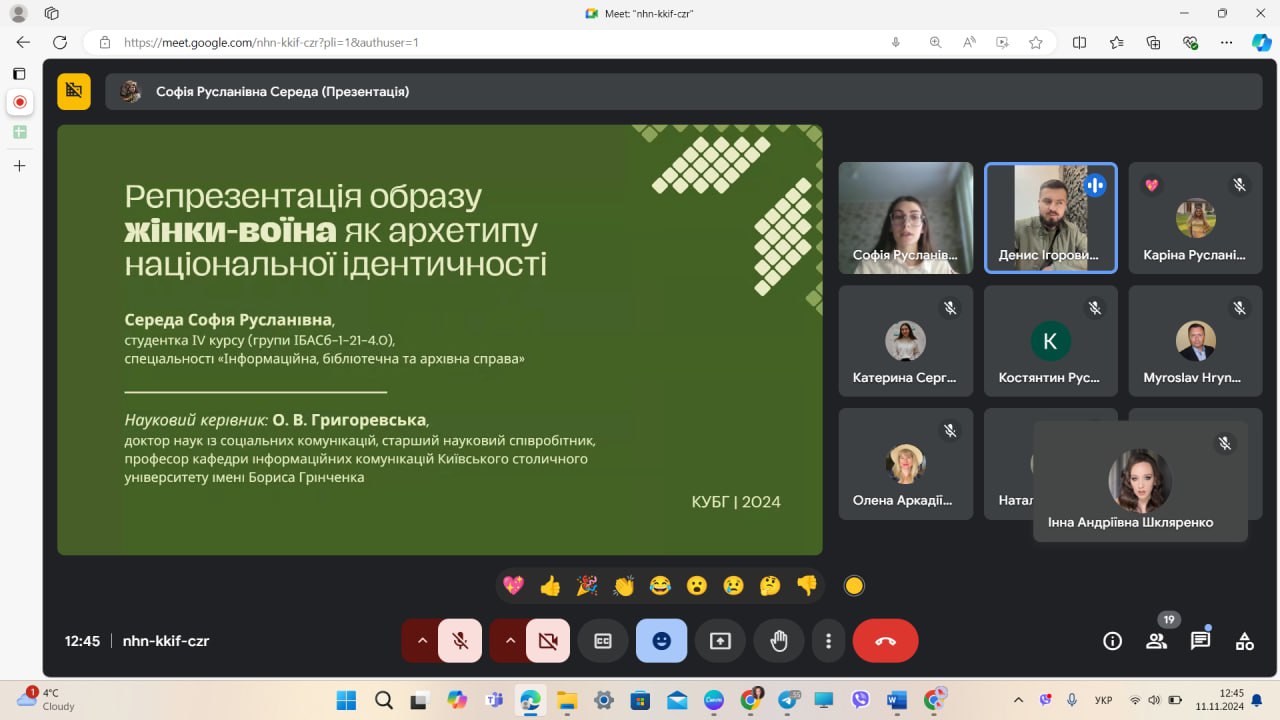Open the Present now screen share button
1280x720 pixels.
coord(720,641)
